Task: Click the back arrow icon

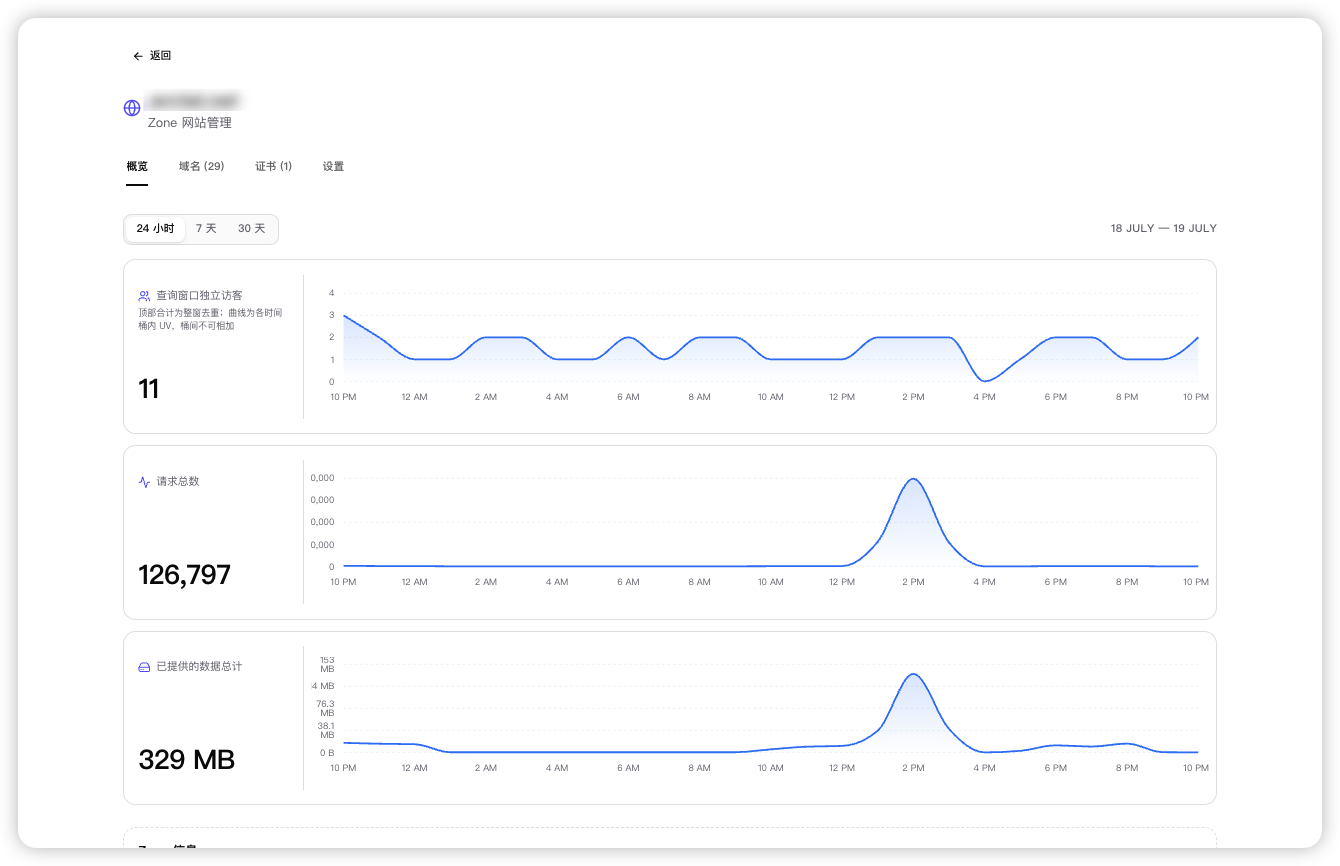Action: [x=138, y=56]
